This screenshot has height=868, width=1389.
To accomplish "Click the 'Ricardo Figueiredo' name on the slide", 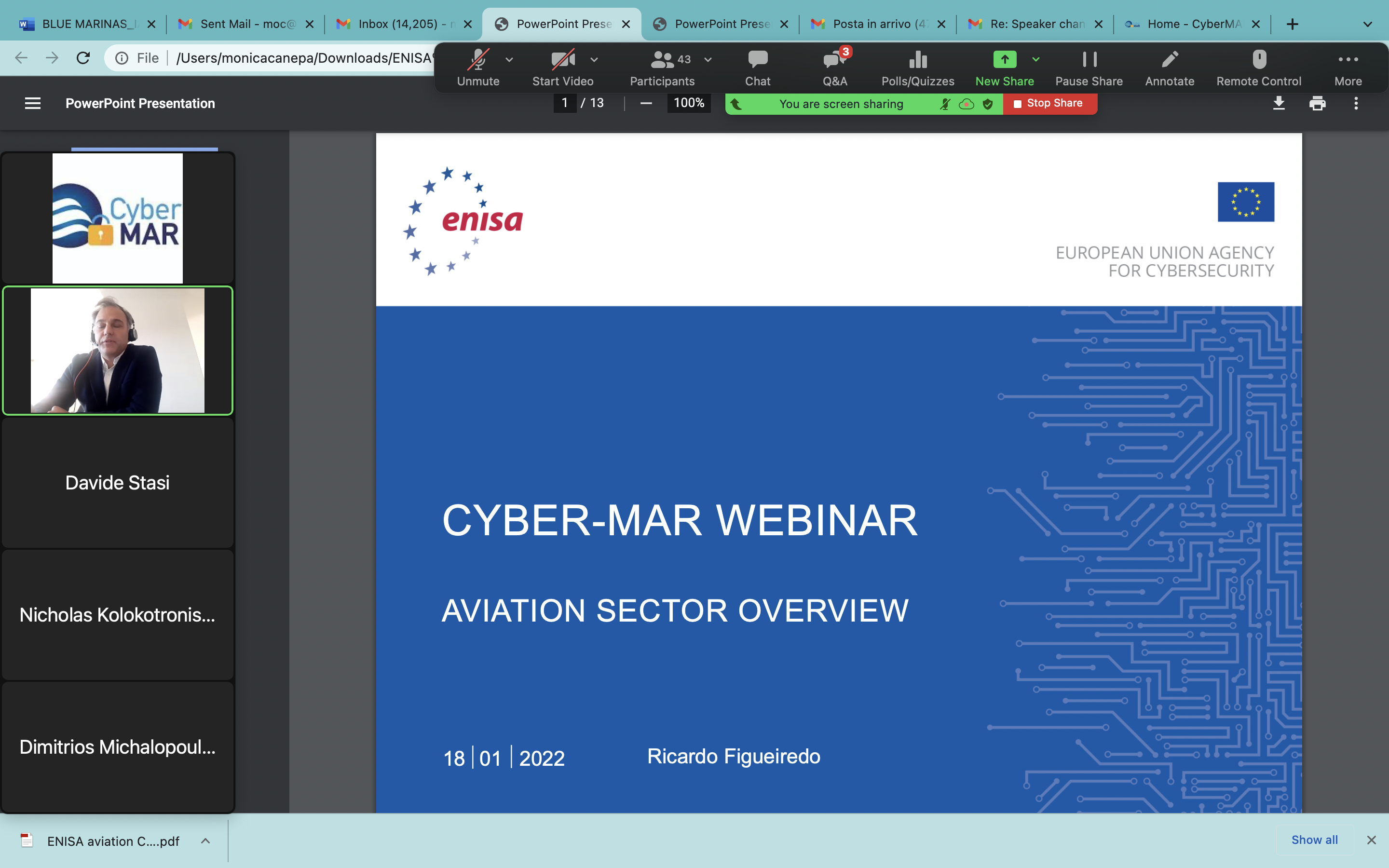I will tap(734, 756).
